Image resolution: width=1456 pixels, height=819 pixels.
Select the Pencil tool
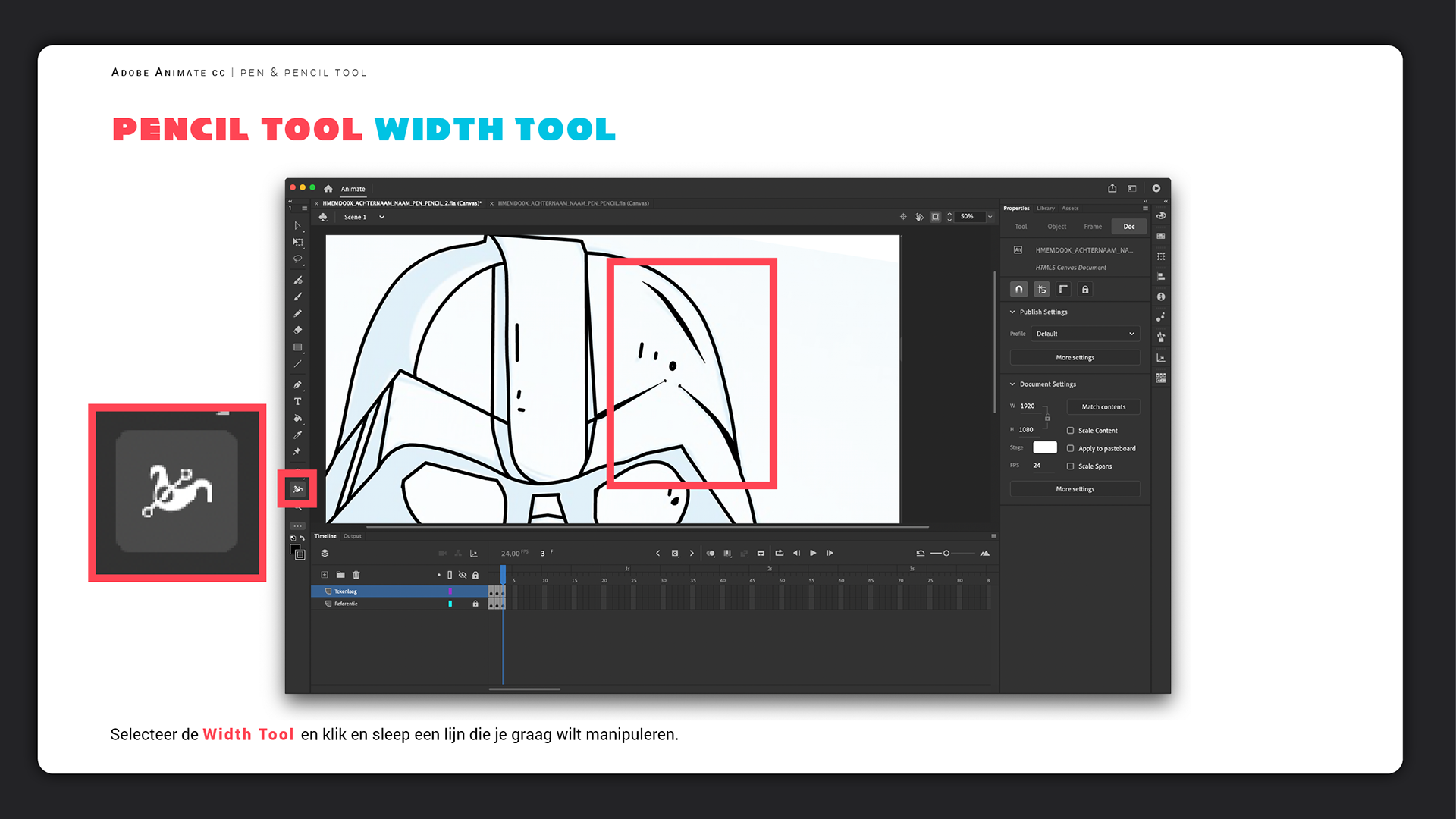tap(297, 313)
